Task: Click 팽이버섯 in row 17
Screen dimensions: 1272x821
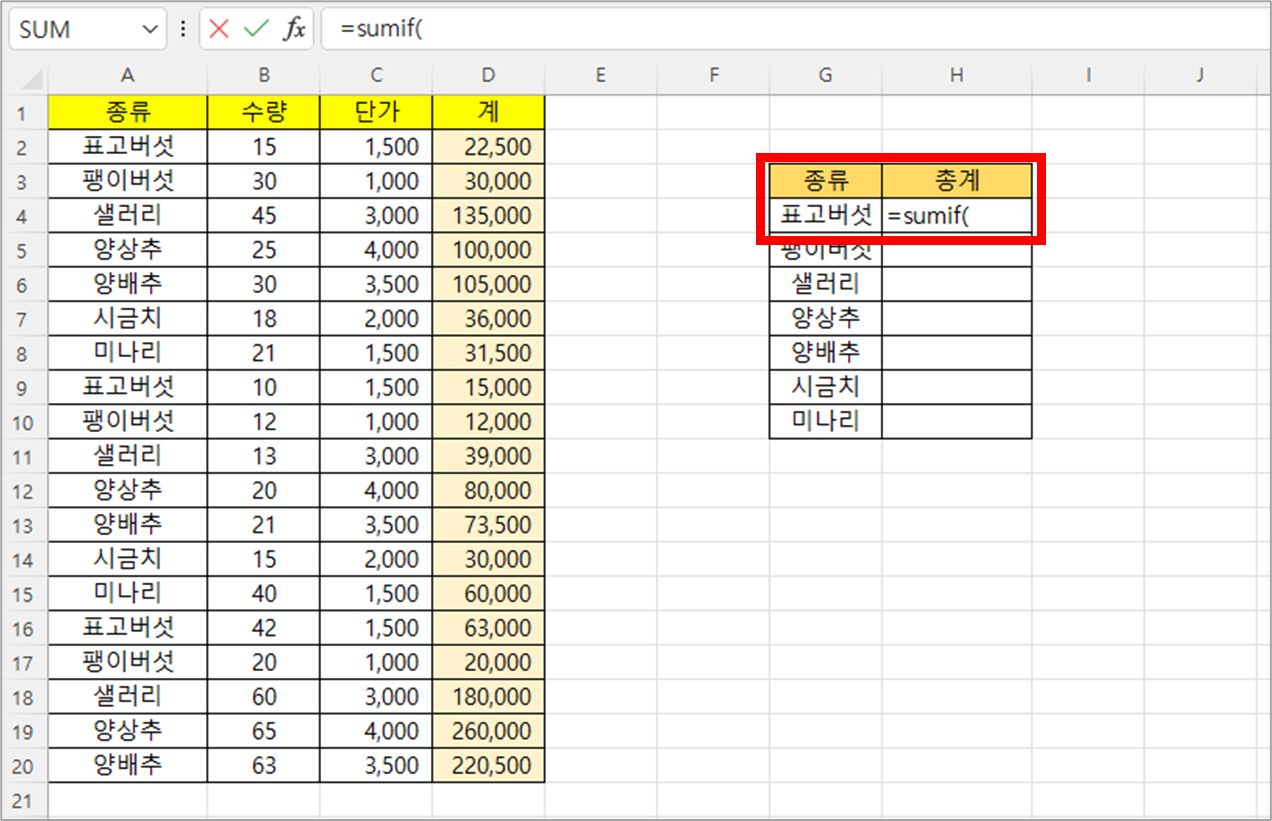Action: (128, 662)
